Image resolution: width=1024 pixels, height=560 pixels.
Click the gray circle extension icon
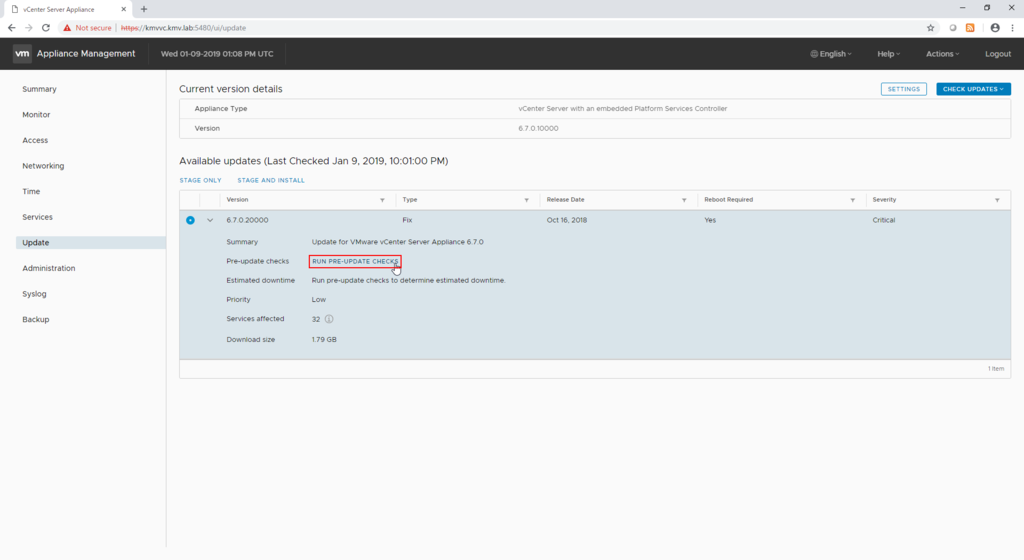(953, 28)
